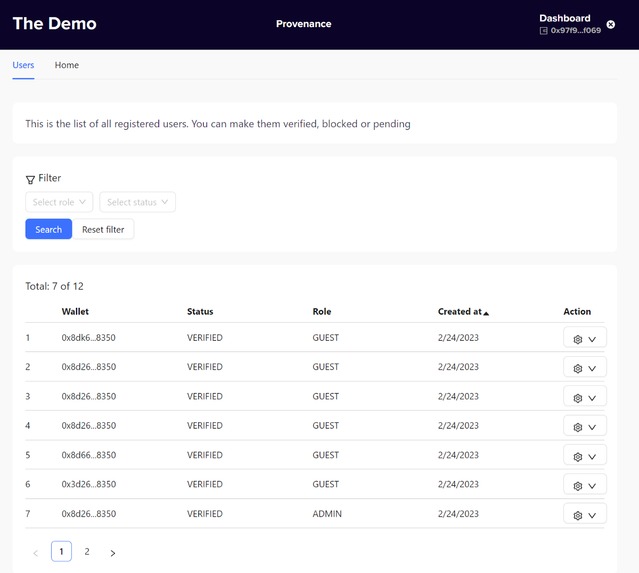The width and height of the screenshot is (639, 573).
Task: Click the Reset filter button
Action: click(x=103, y=229)
